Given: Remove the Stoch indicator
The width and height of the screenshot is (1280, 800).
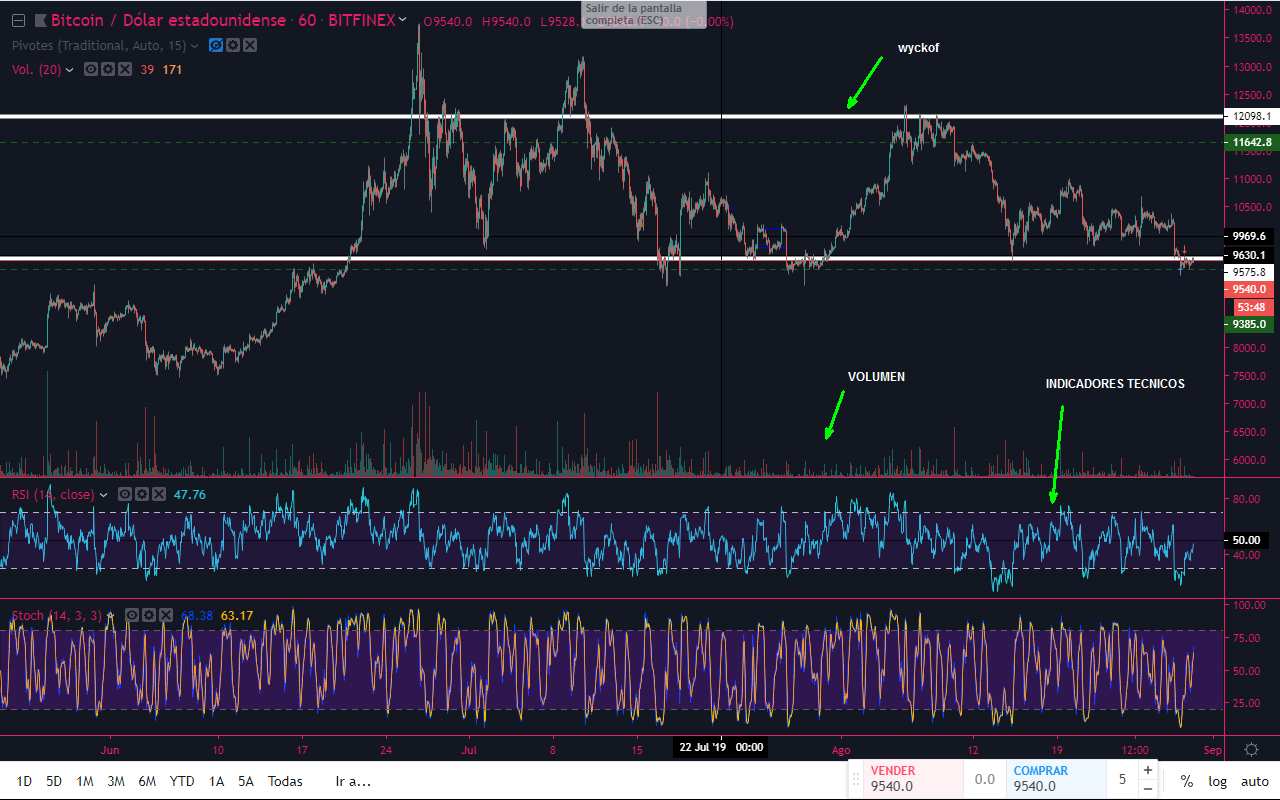Looking at the screenshot, I should pyautogui.click(x=165, y=615).
